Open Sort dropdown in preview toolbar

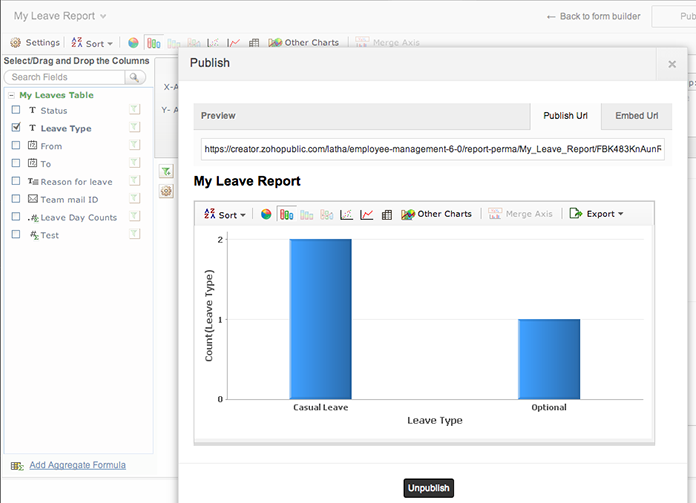[226, 214]
